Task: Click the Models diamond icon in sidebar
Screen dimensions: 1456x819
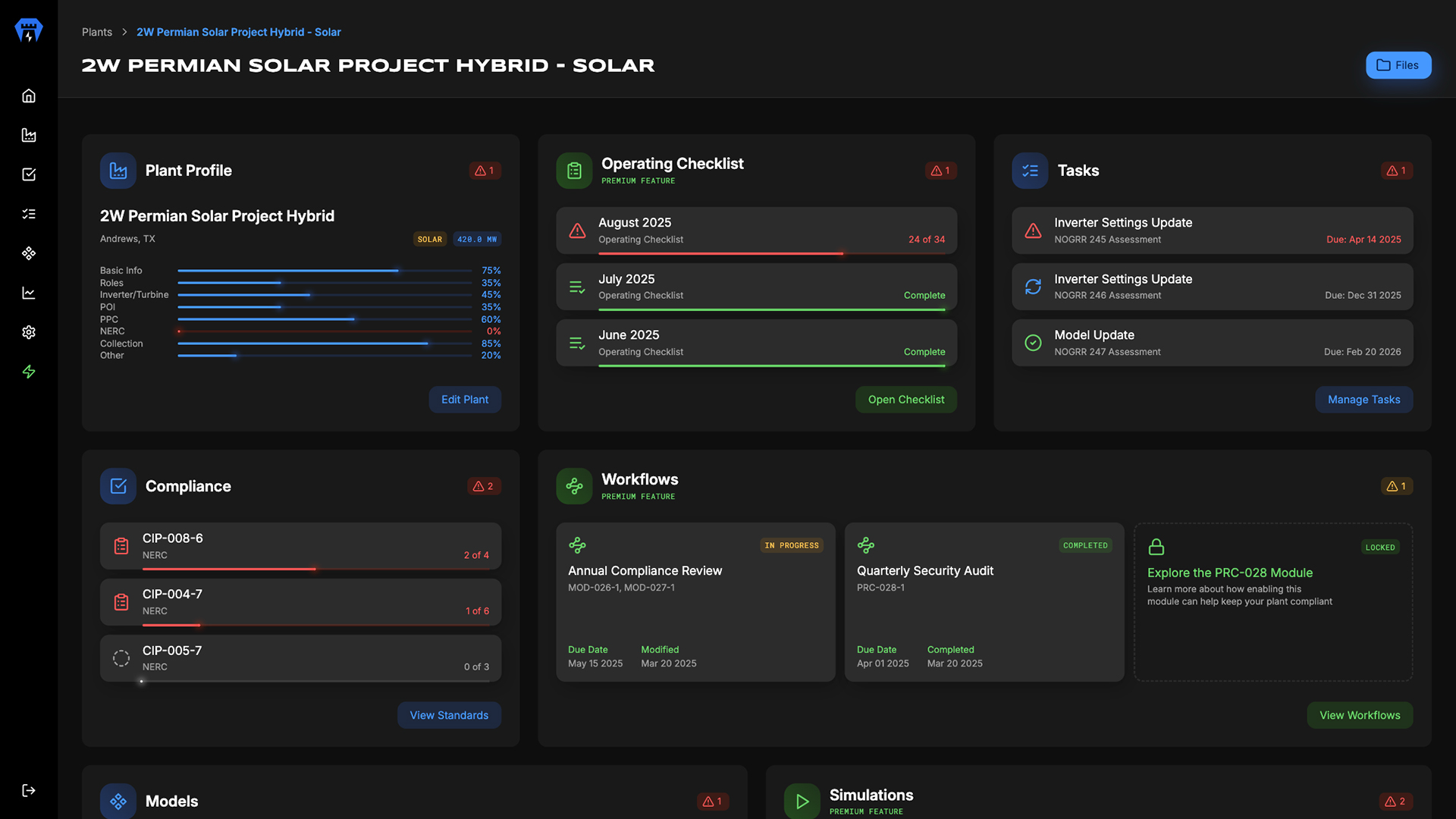Action: [29, 253]
